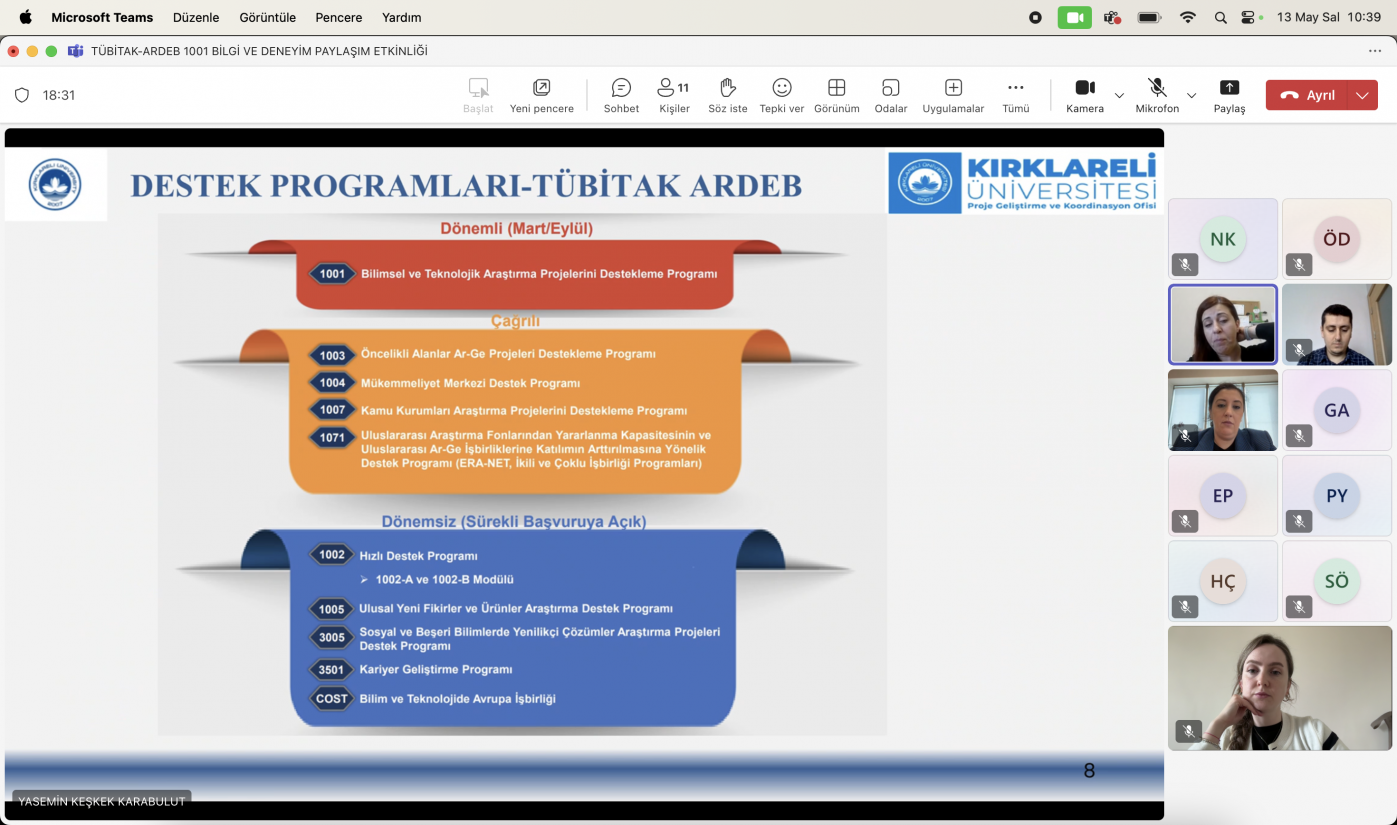Open Spotlight search in menu bar
This screenshot has height=825, width=1397.
coord(1220,17)
